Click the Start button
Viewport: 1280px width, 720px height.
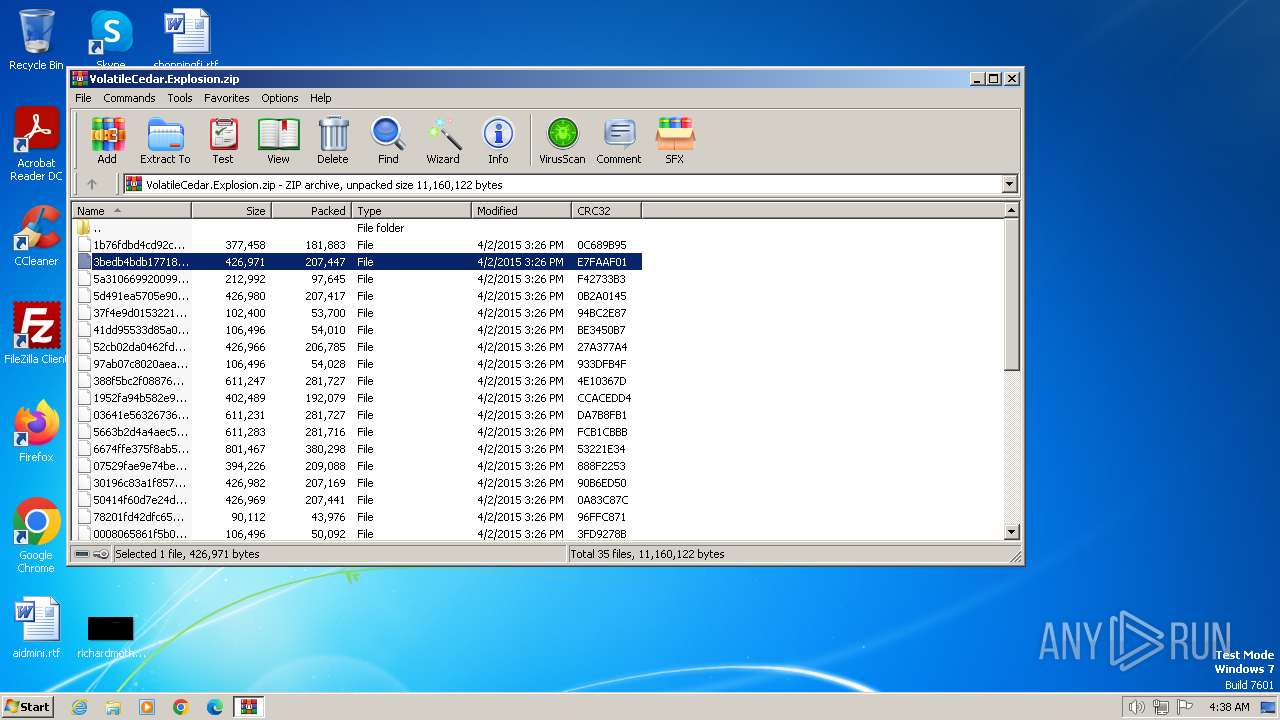(27, 707)
